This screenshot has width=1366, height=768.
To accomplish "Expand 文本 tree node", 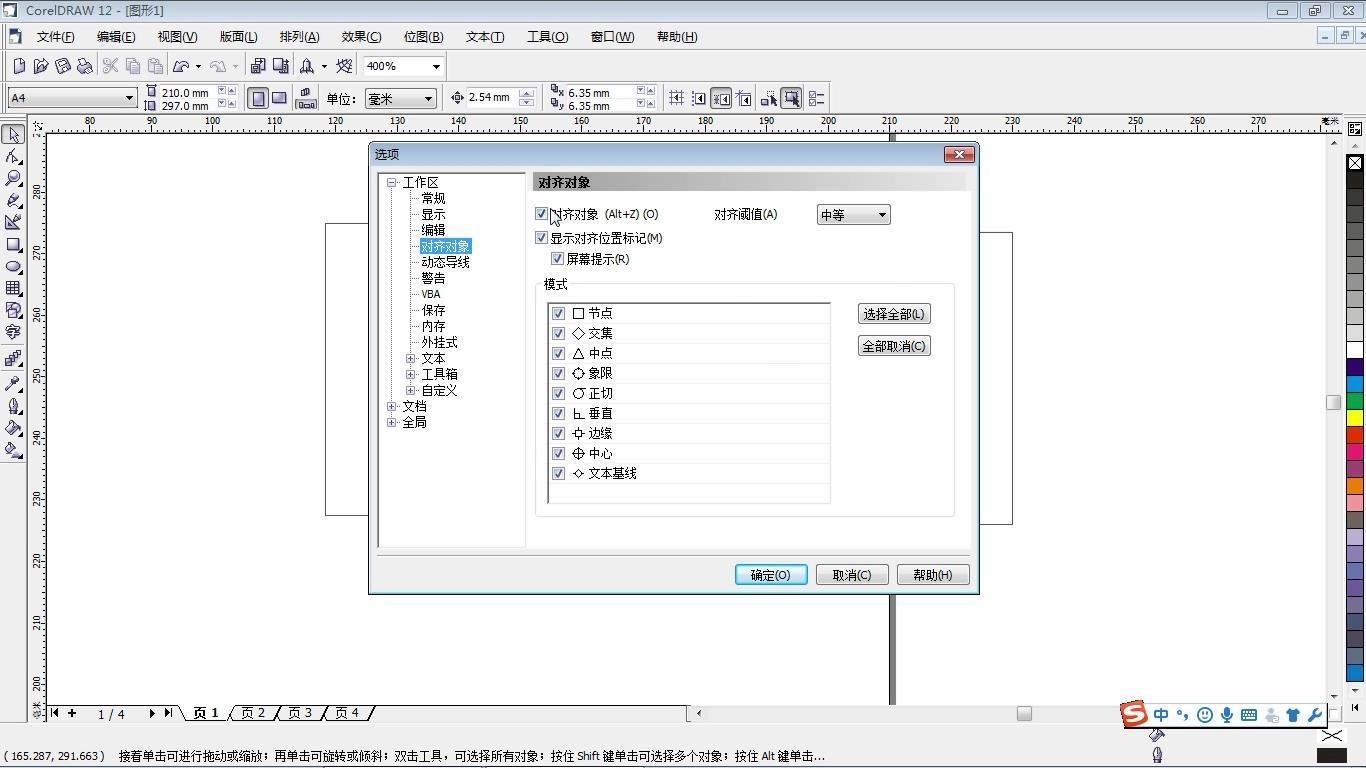I will point(411,358).
